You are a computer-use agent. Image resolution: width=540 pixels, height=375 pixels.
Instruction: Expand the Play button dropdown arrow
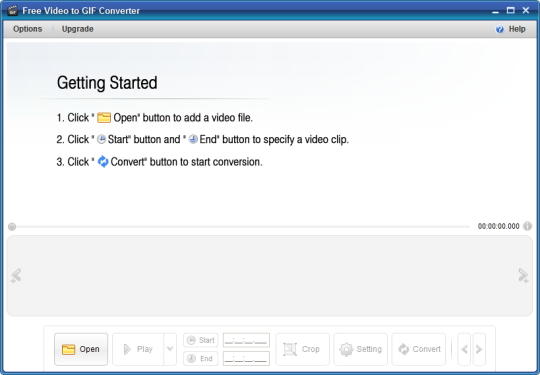[170, 349]
